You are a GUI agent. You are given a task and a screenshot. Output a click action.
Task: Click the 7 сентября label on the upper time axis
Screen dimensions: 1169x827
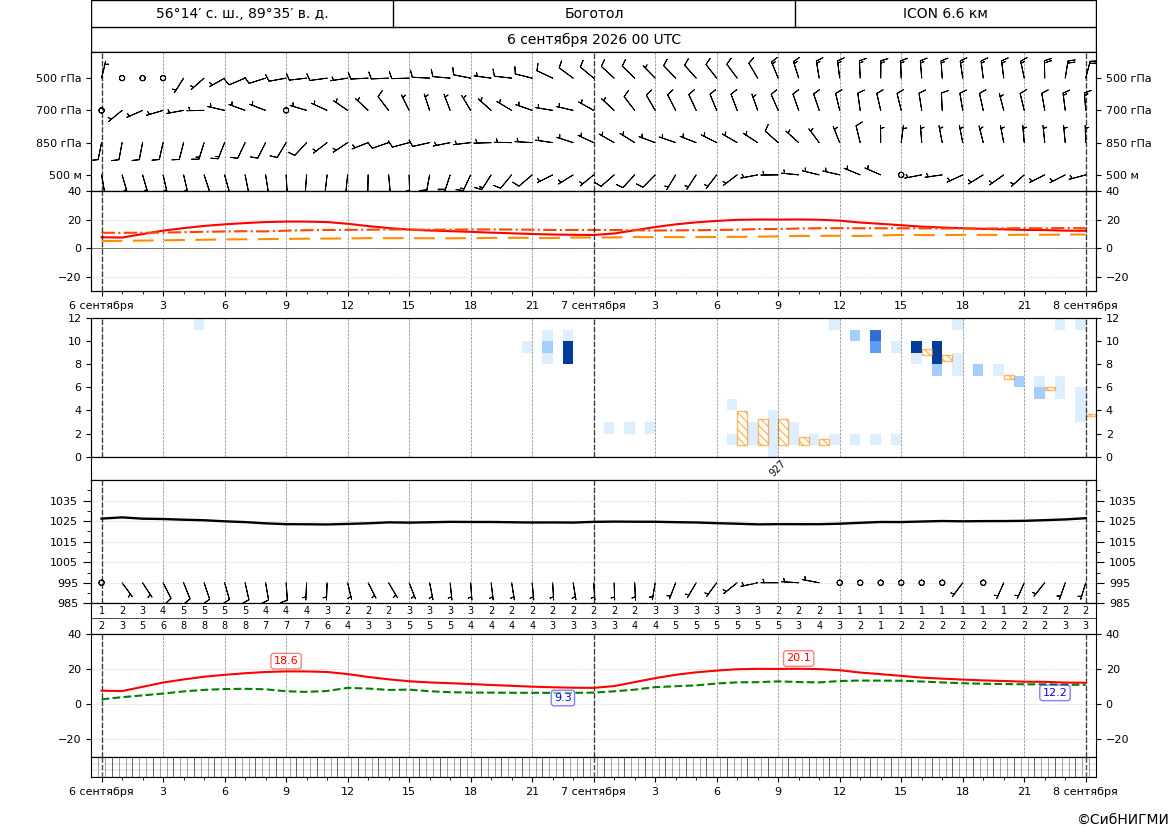pos(593,305)
